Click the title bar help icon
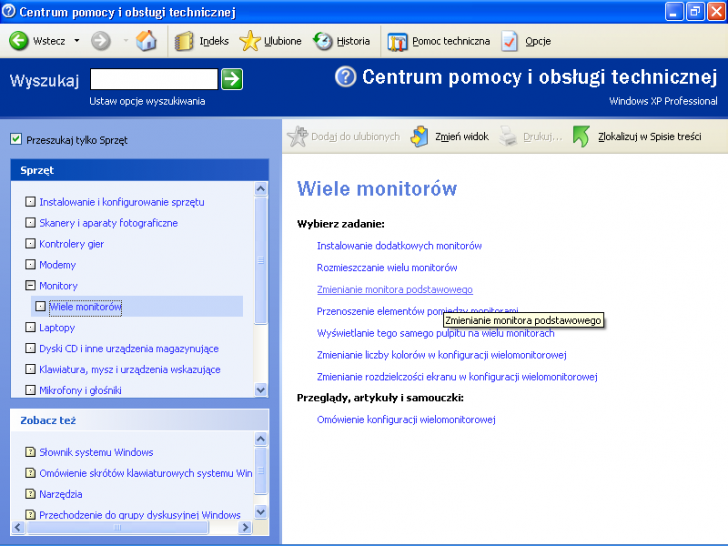Image resolution: width=728 pixels, height=546 pixels. (x=9, y=11)
